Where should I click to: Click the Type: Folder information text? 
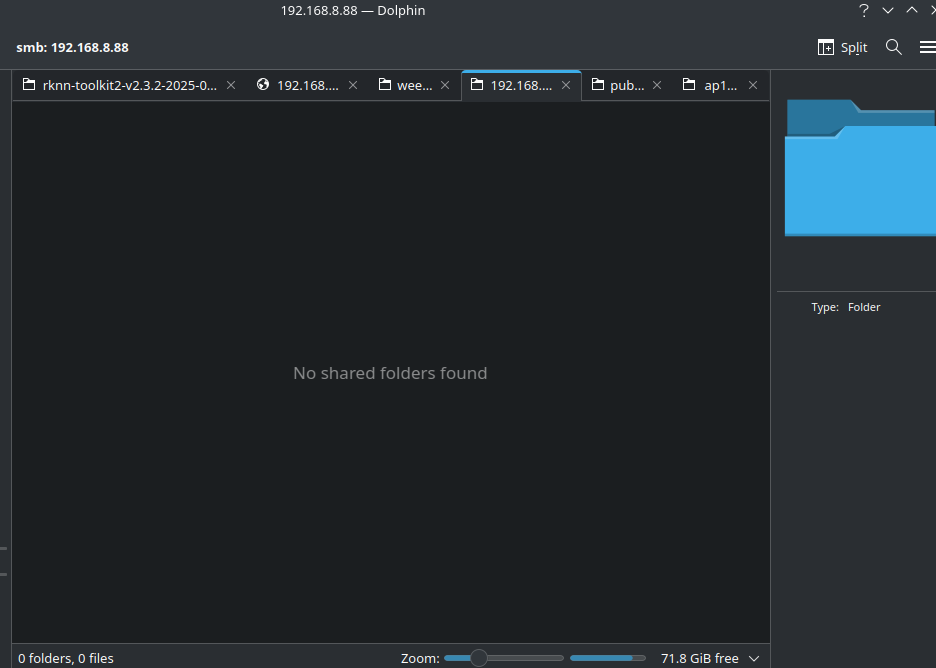click(845, 307)
